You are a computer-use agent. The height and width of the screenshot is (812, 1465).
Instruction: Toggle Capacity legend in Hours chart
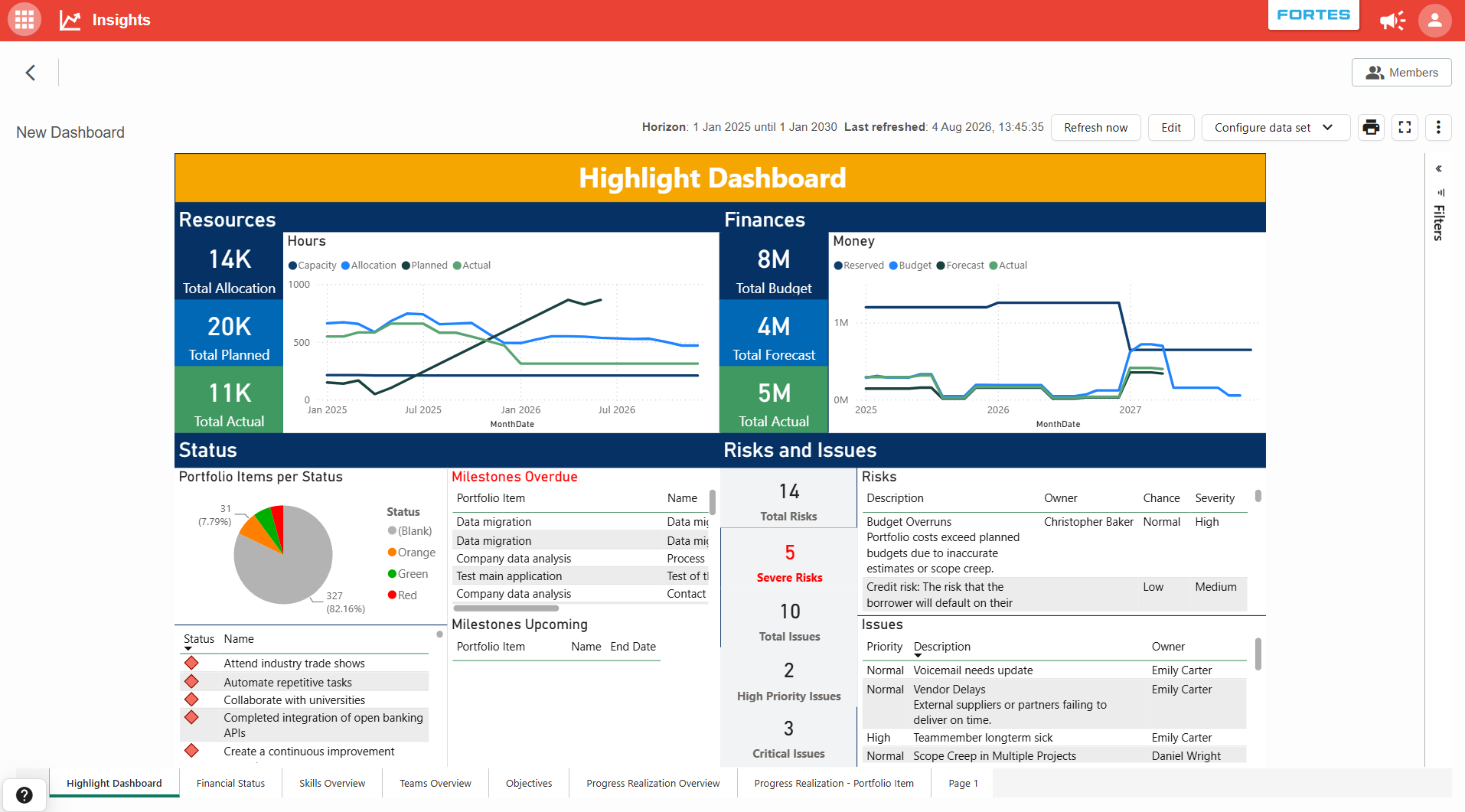pos(312,266)
